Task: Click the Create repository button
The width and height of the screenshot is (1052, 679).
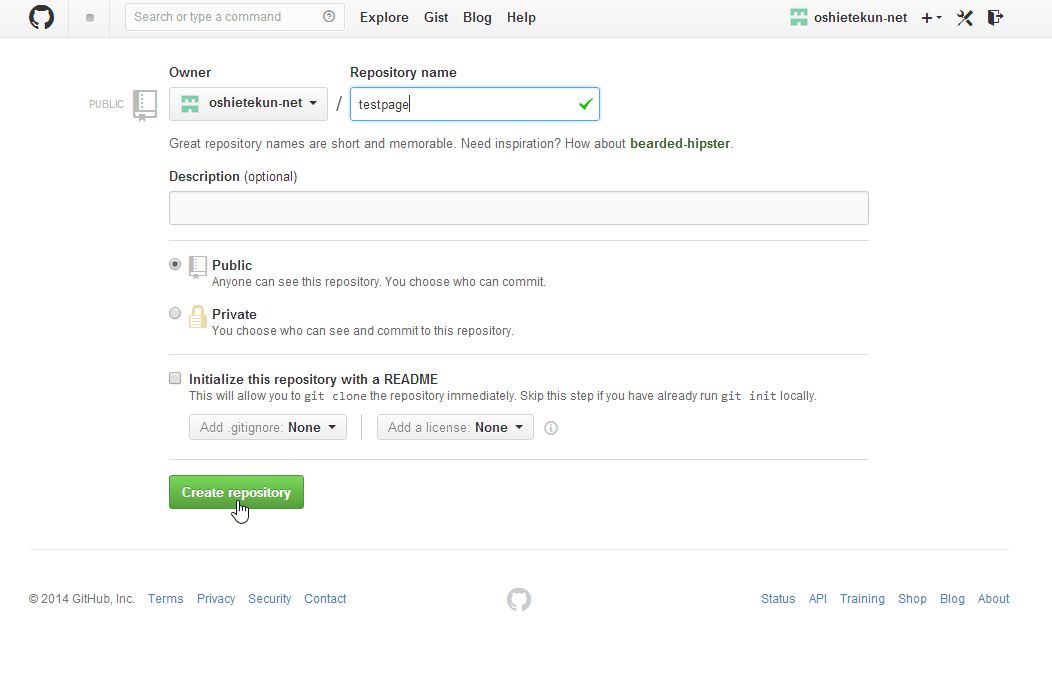Action: click(x=236, y=492)
